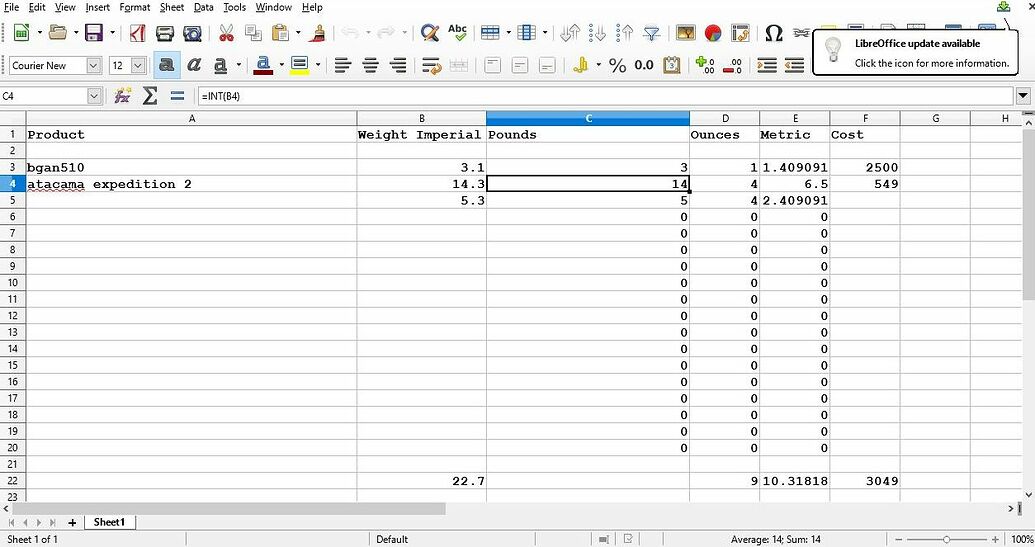Cut selection with scissors icon
1035x547 pixels.
click(226, 32)
